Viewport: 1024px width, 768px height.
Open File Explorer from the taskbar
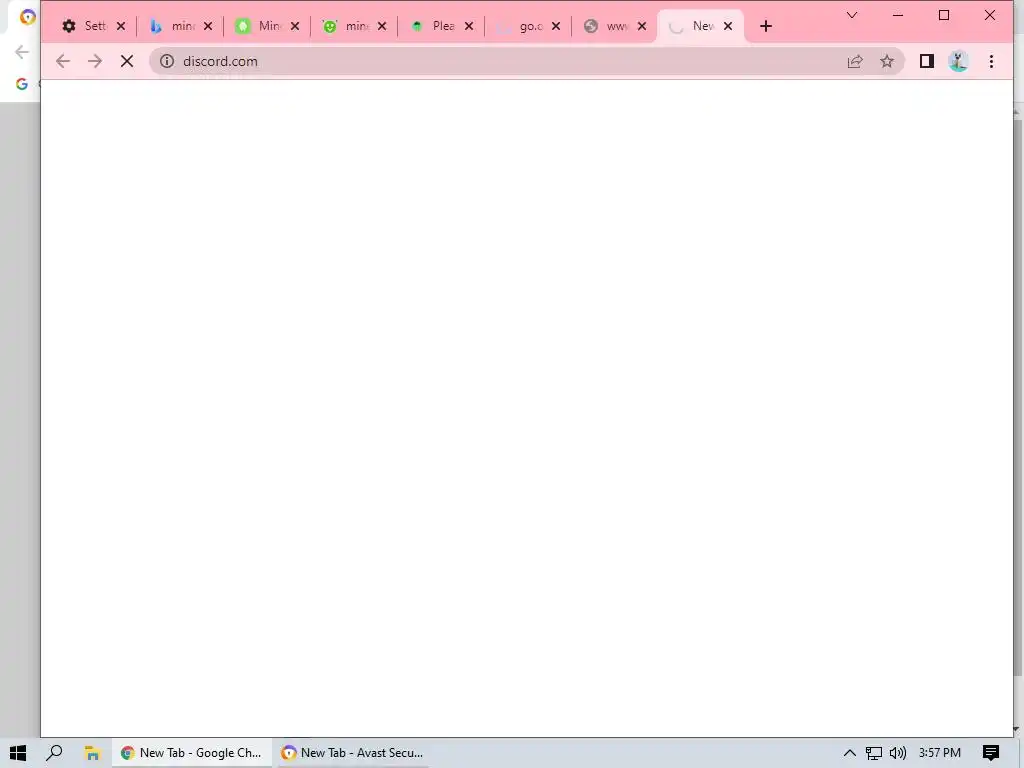pos(92,753)
